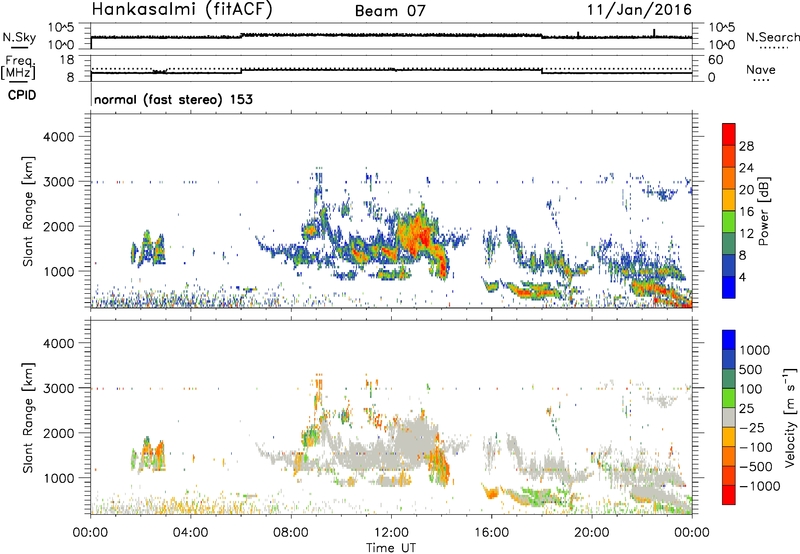Screen dimensions: 800x554
Task: Click the "10^5" tick beside N.Sky
Action: (x=61, y=28)
